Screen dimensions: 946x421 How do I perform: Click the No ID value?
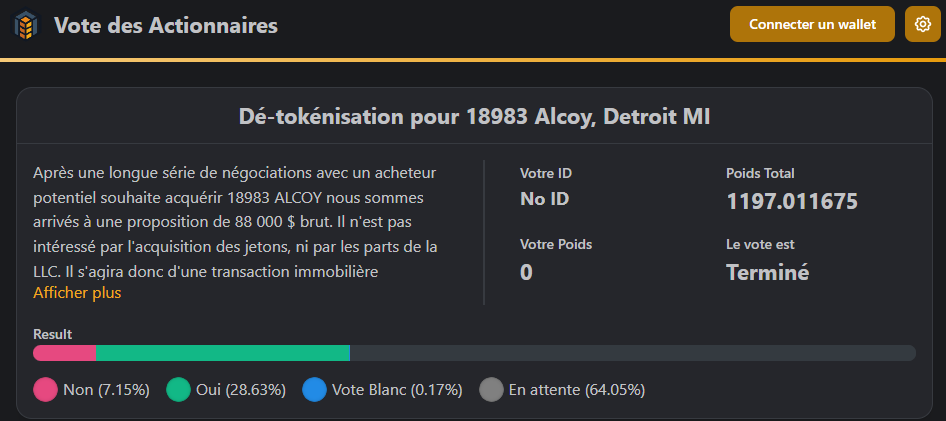(x=544, y=199)
